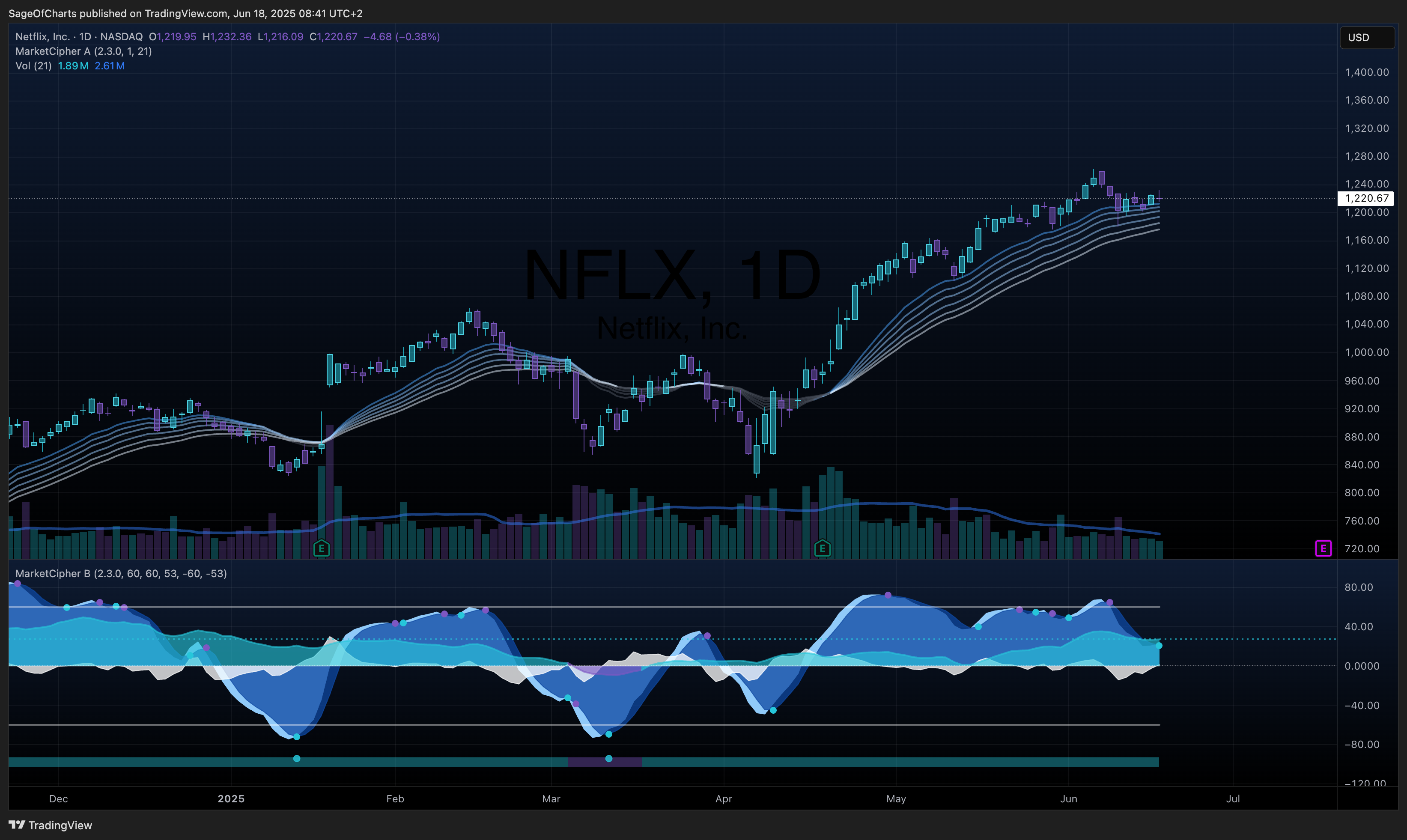Click the Mar label on time axis
The width and height of the screenshot is (1407, 840).
click(x=551, y=798)
